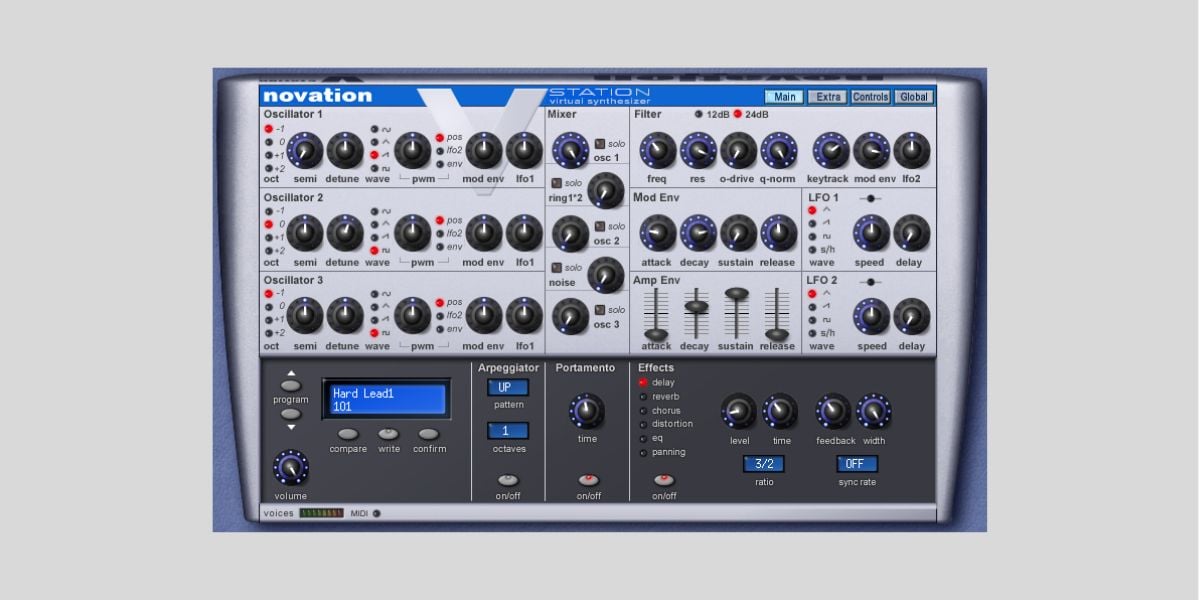This screenshot has width=1200, height=600.
Task: Click the Oscillator 3 pwm knob
Action: pyautogui.click(x=412, y=315)
